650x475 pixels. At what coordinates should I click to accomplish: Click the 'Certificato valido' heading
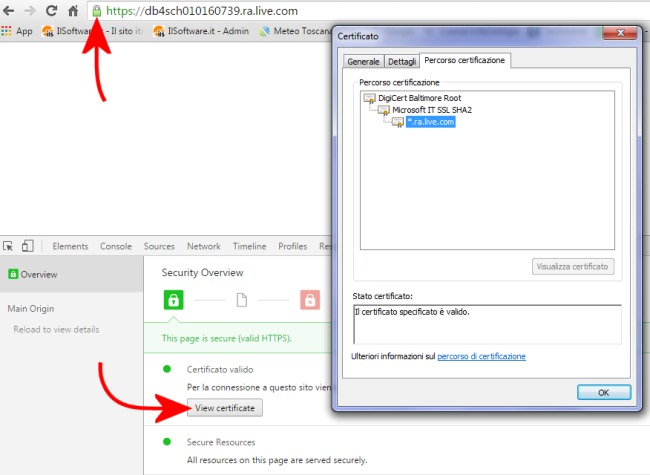[x=220, y=369]
